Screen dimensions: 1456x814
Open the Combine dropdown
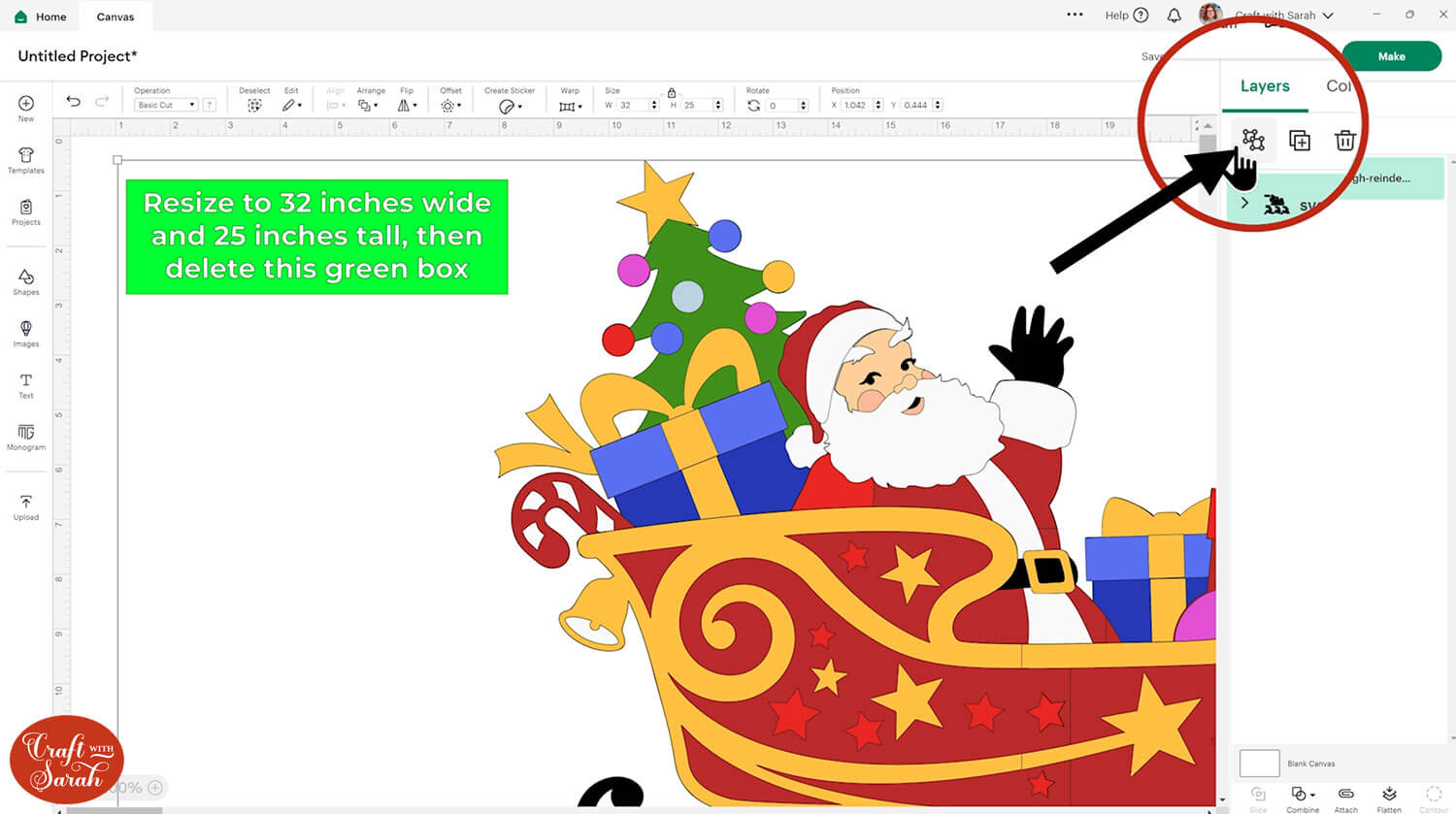pos(1303,794)
